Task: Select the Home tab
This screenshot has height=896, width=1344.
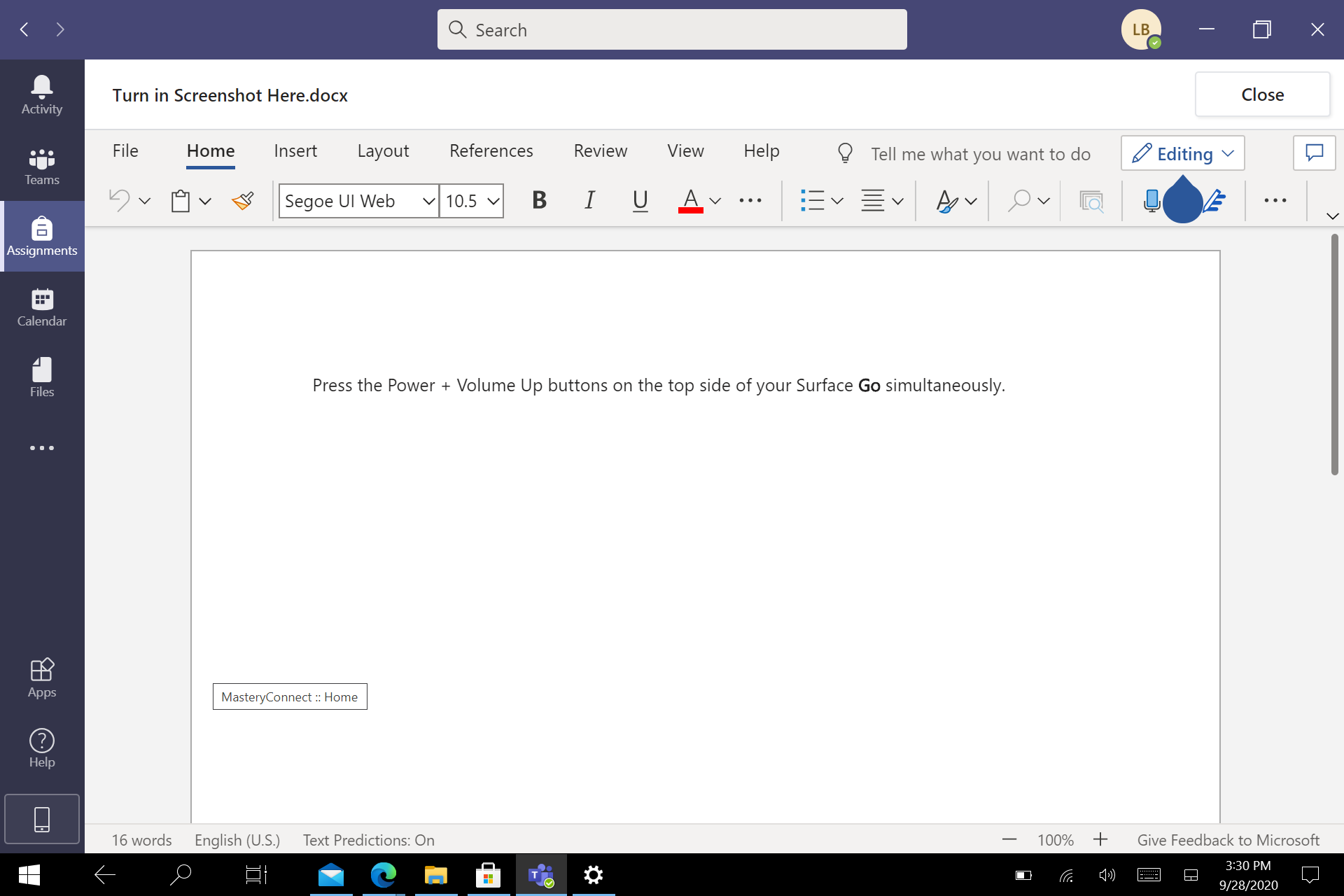Action: (x=211, y=151)
